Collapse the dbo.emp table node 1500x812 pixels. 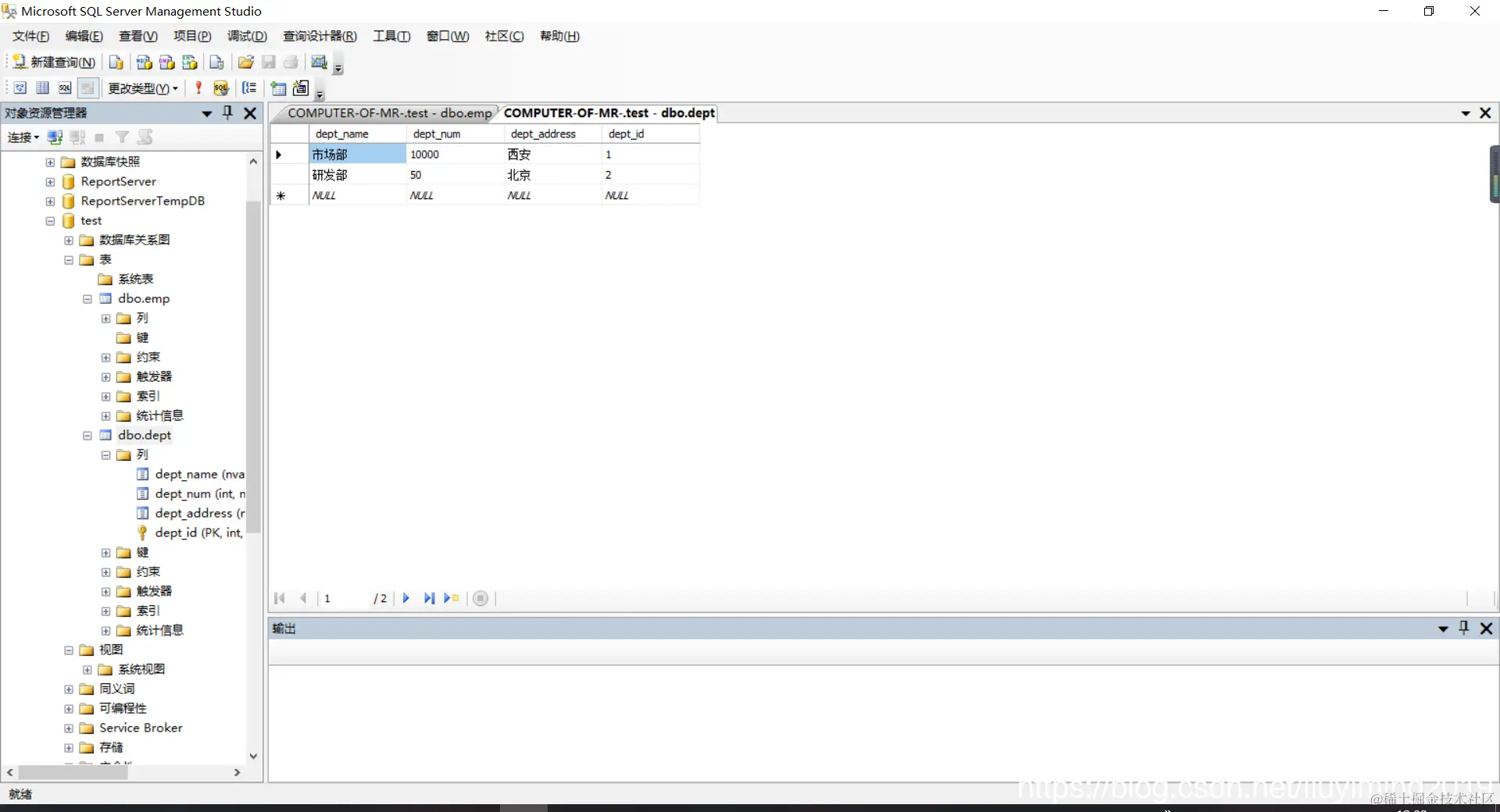click(87, 299)
